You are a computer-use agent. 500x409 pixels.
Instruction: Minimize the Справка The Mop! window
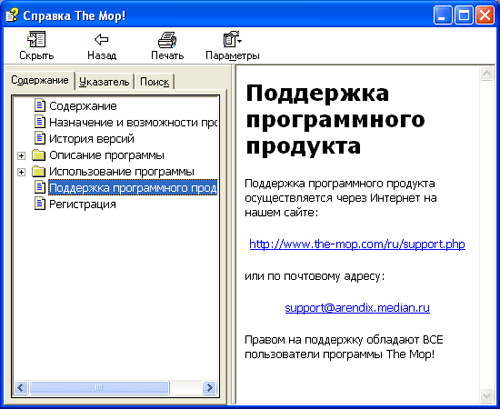[443, 15]
